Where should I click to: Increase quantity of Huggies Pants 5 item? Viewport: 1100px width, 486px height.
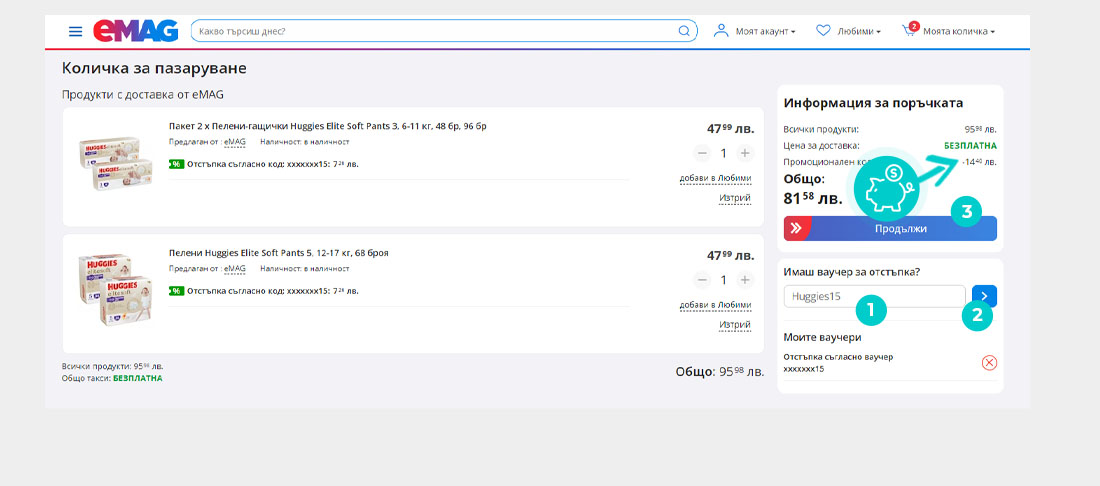click(745, 280)
